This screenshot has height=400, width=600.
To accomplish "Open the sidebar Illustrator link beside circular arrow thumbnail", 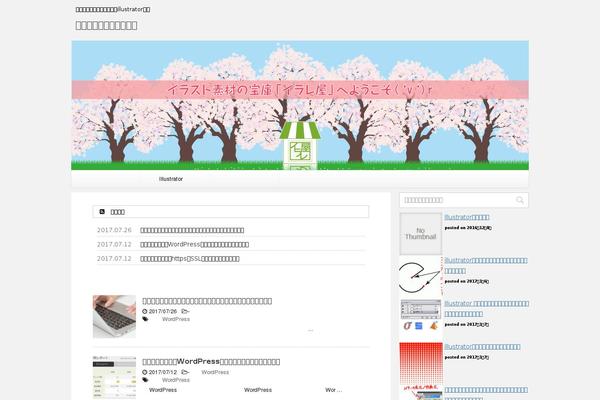I will click(486, 265).
